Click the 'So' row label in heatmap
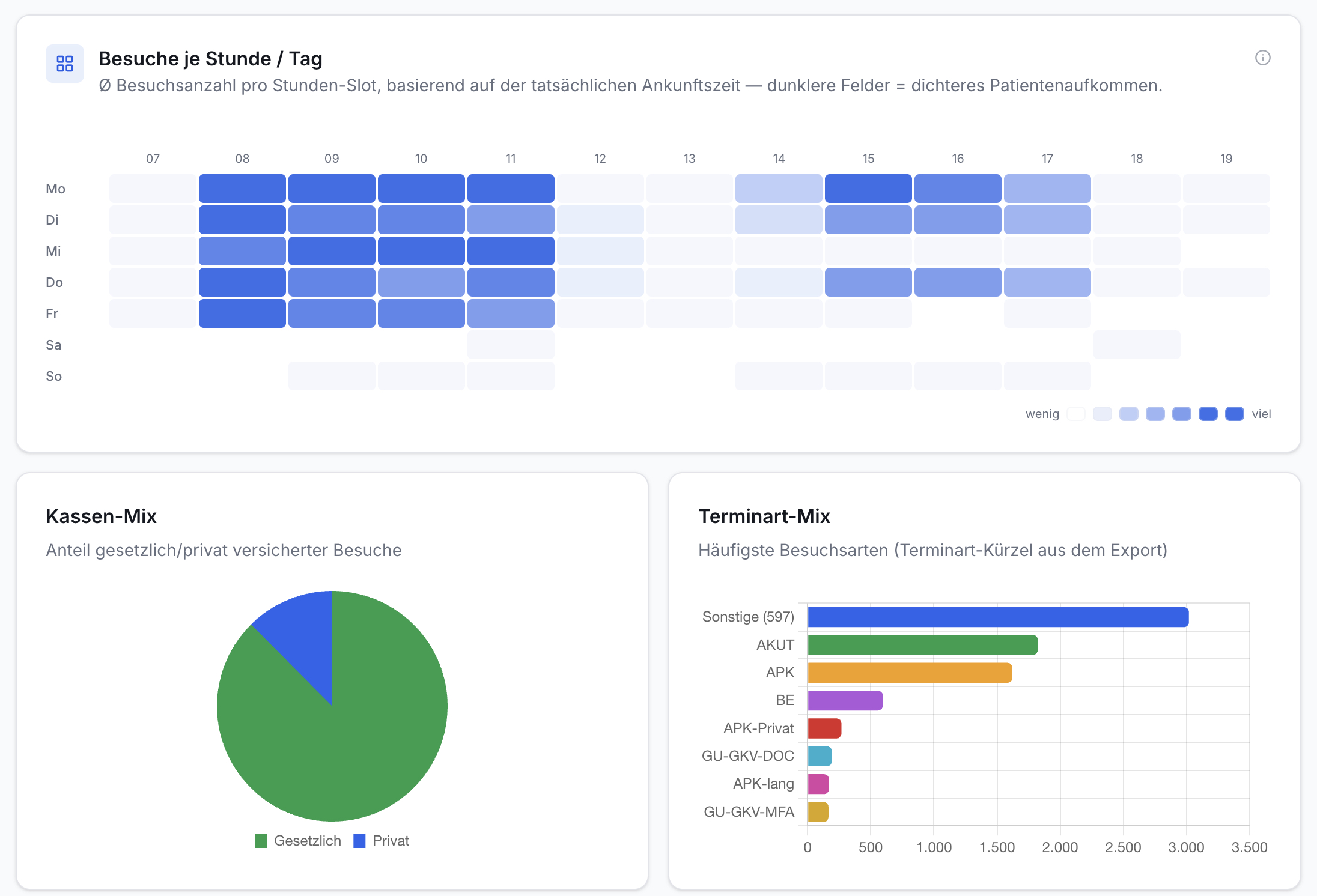Screen dimensions: 1317x896 pos(53,376)
